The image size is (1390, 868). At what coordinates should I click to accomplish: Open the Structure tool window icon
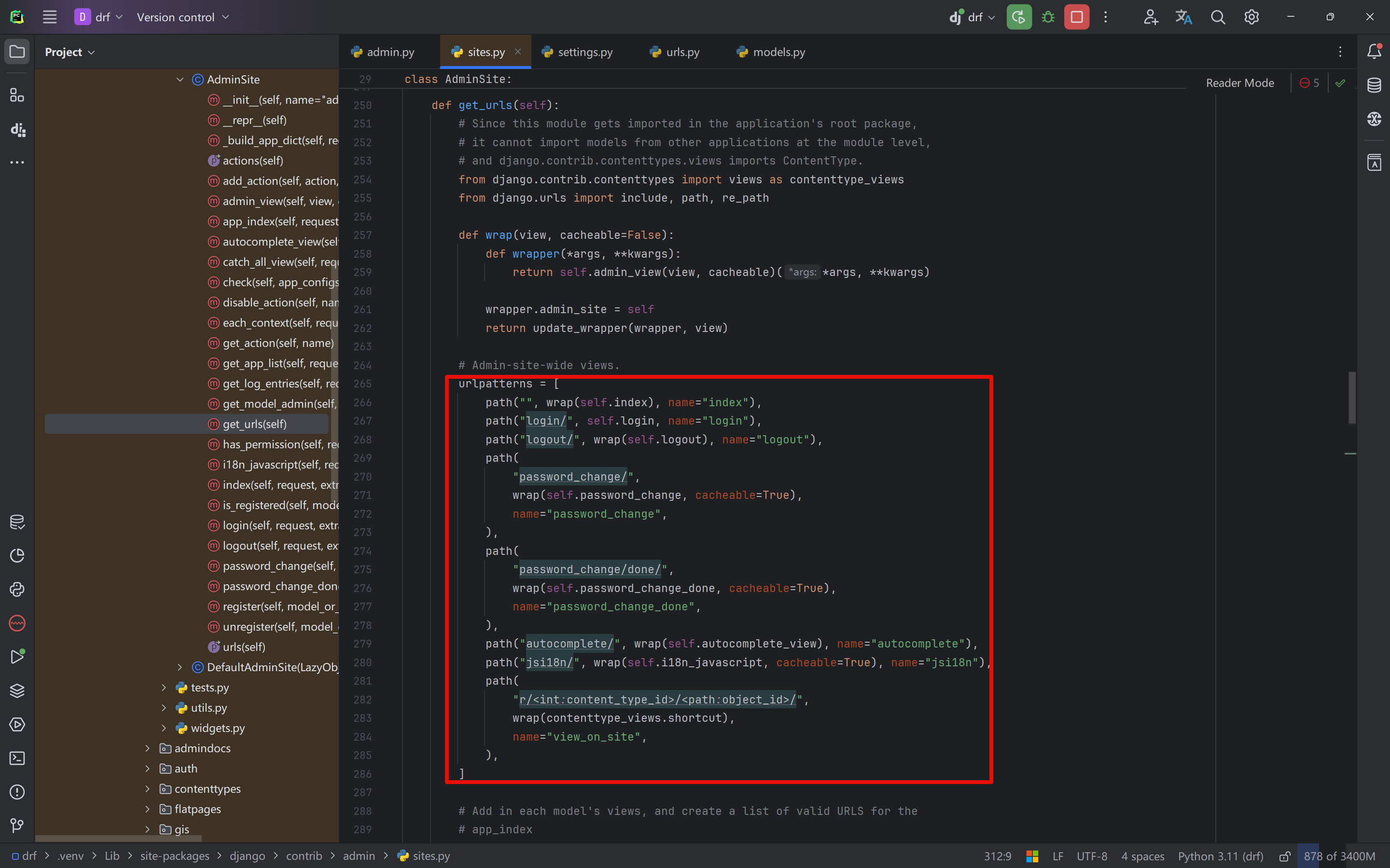(x=17, y=96)
